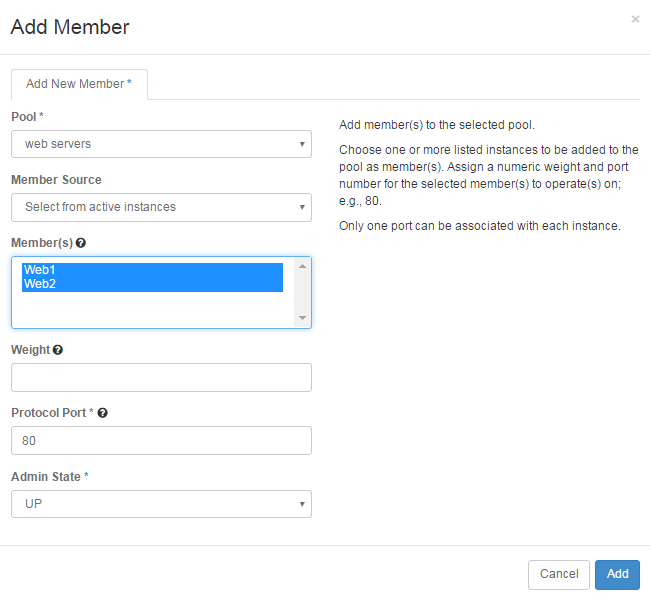
Task: Close the Add Member dialog with X
Action: tap(635, 19)
